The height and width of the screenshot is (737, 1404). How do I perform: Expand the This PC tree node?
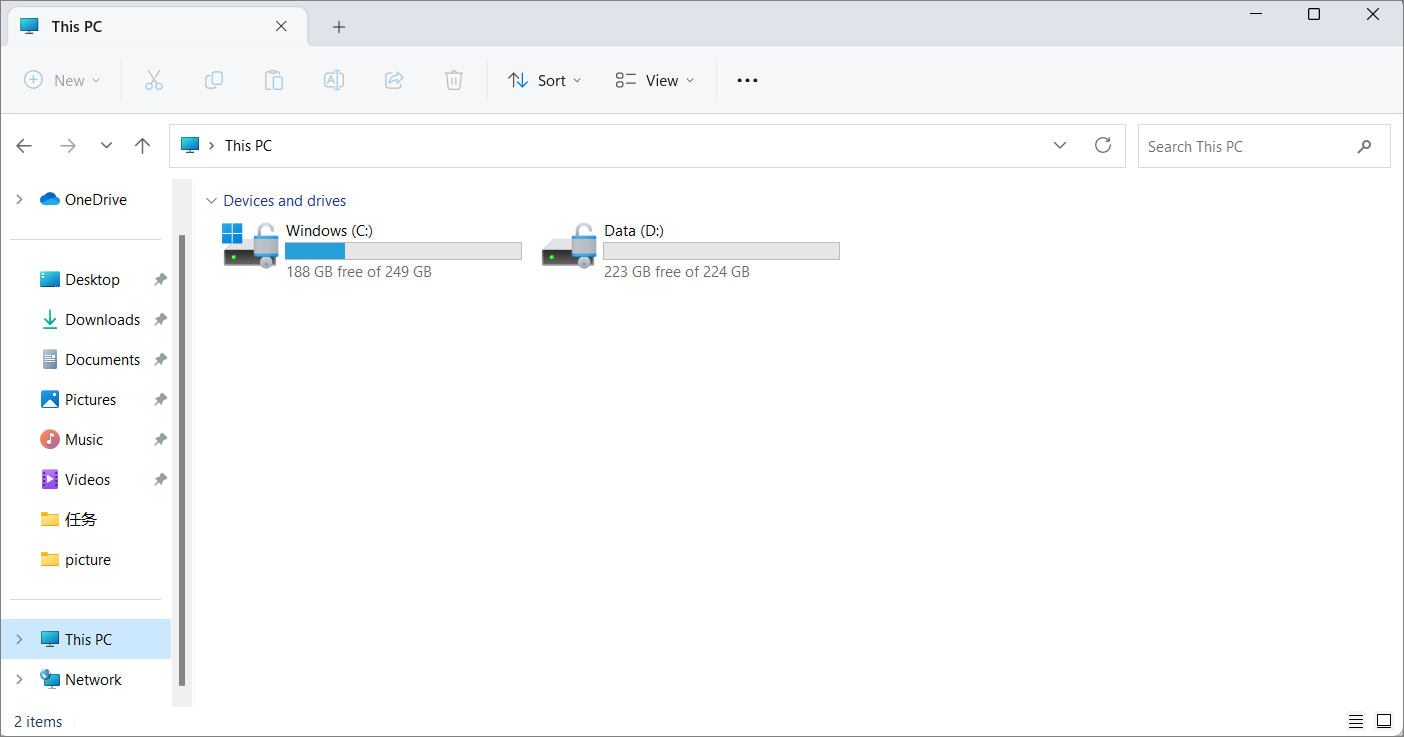tap(19, 640)
